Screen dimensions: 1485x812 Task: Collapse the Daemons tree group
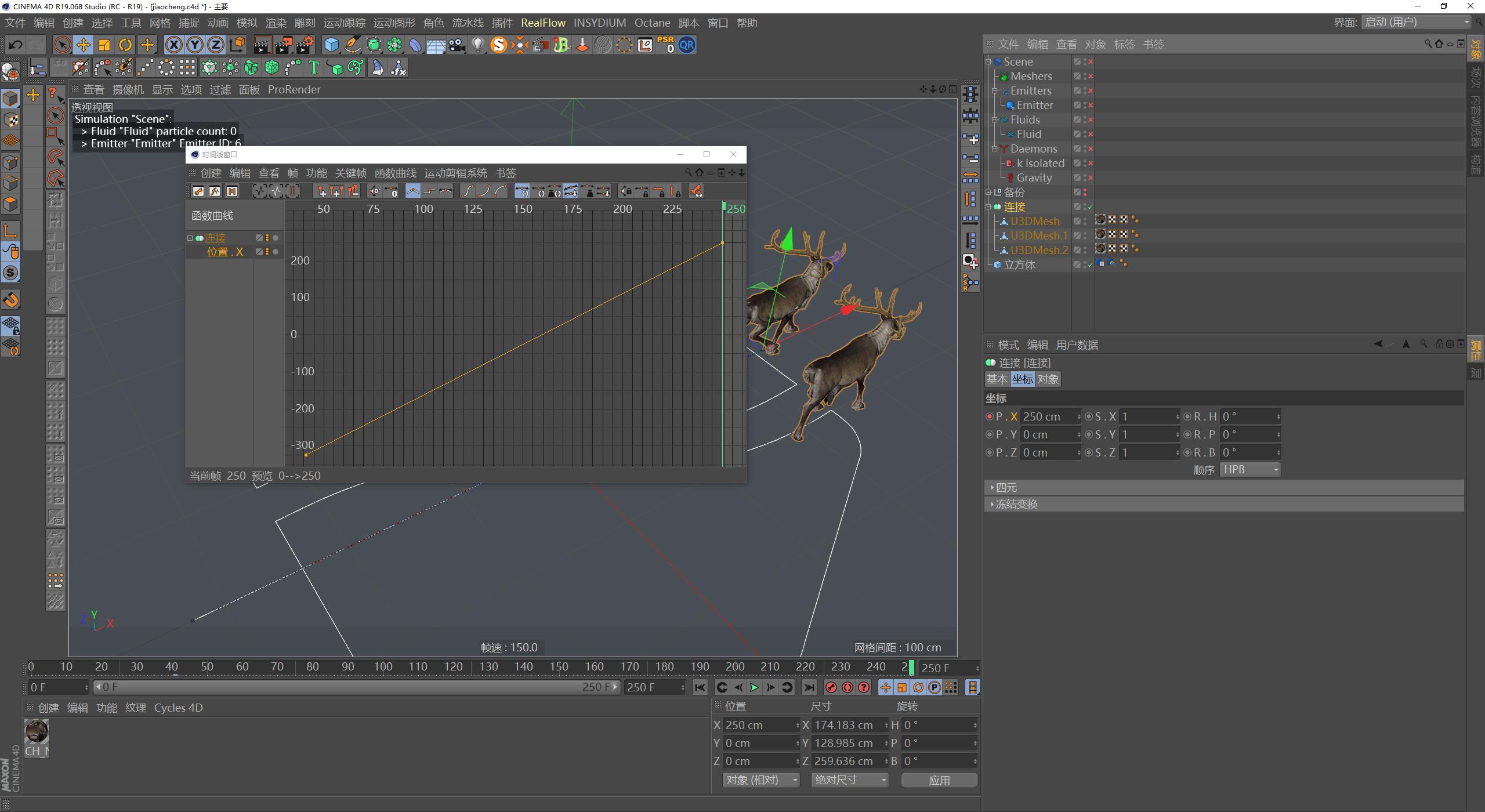[994, 149]
